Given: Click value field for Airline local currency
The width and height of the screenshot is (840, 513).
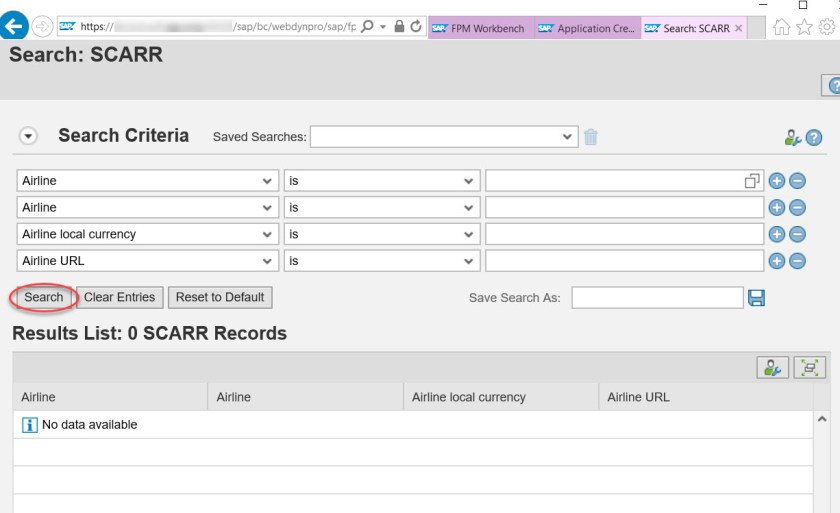Looking at the screenshot, I should (x=624, y=234).
